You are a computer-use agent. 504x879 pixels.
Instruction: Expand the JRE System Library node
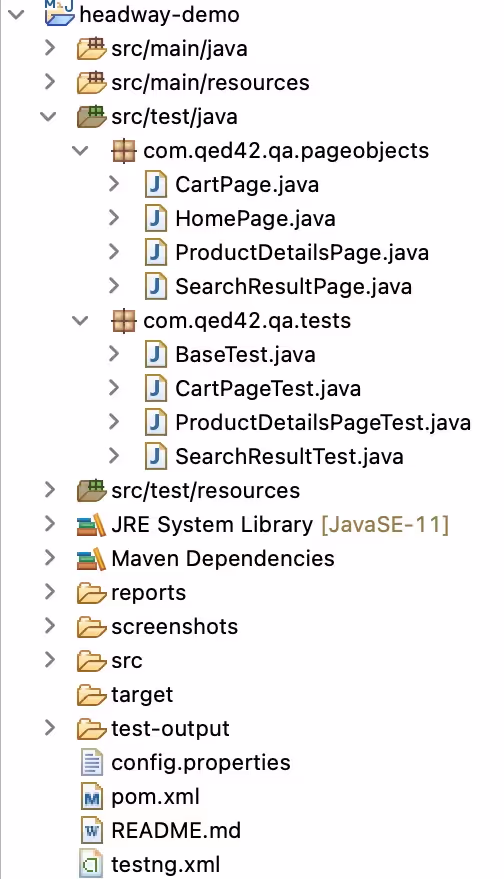[x=50, y=524]
